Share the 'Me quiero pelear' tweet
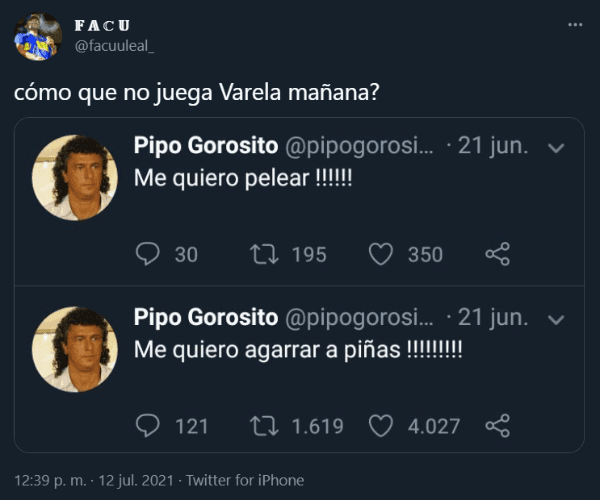This screenshot has width=600, height=500. coord(497,254)
